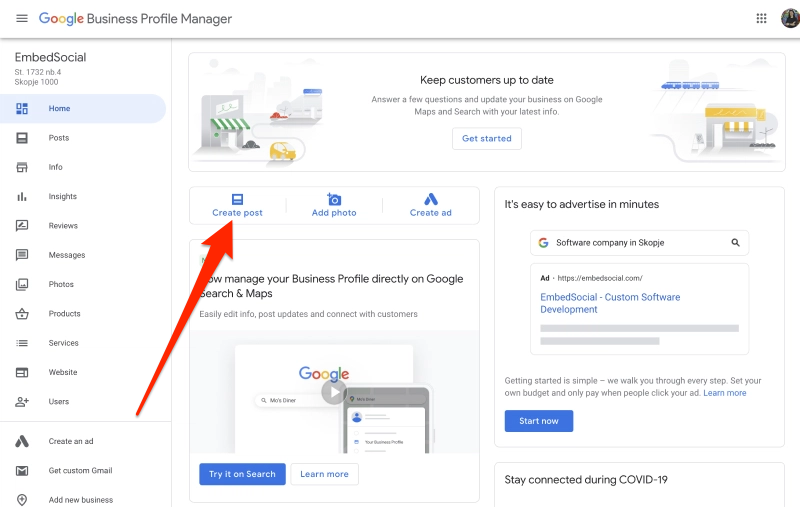The height and width of the screenshot is (507, 800).
Task: Click the Google Ads icon beside Create an ad
Action: [x=22, y=441]
